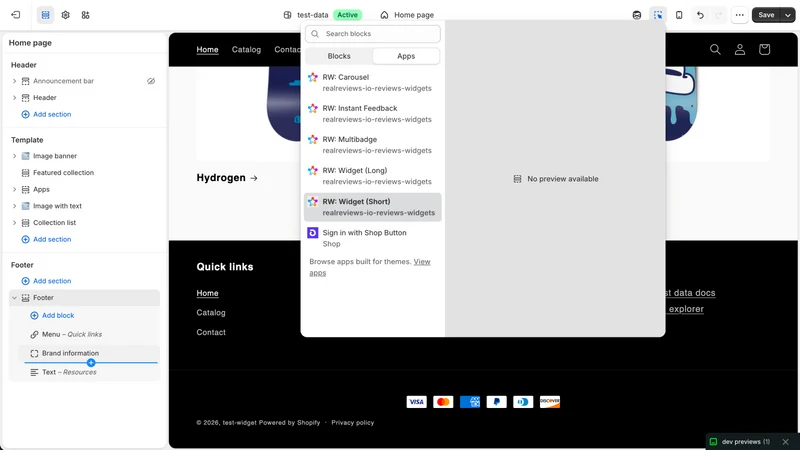The image size is (800, 450).
Task: Switch to the Apps tab
Action: click(406, 56)
